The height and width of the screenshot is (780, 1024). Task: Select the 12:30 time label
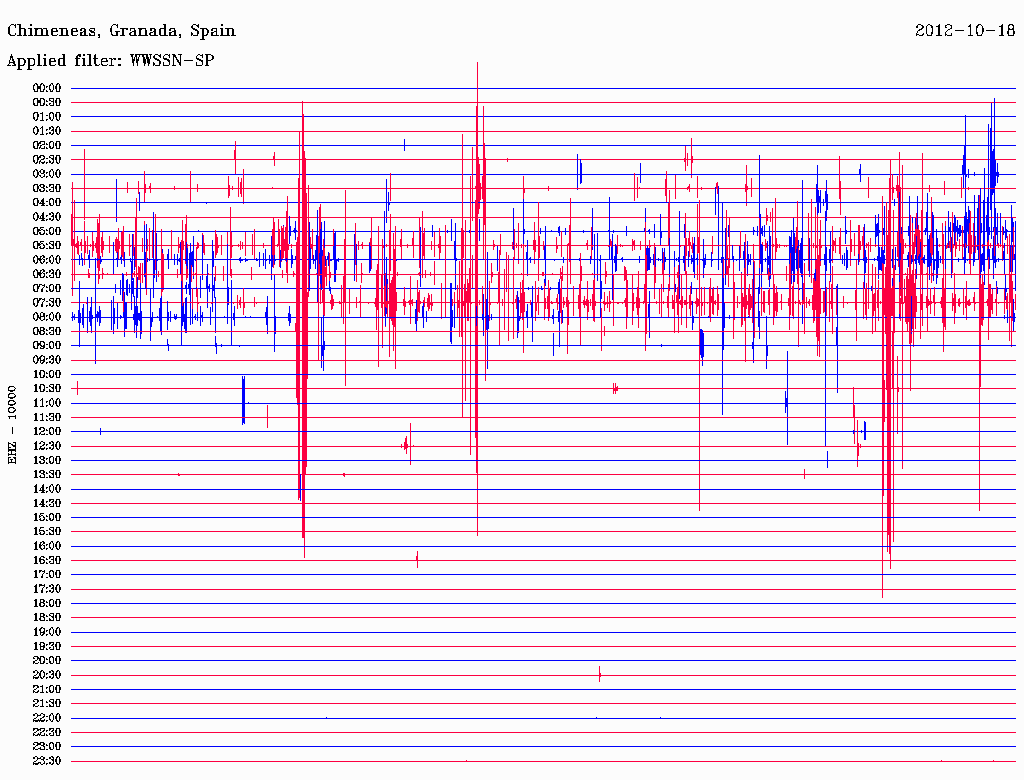point(46,446)
